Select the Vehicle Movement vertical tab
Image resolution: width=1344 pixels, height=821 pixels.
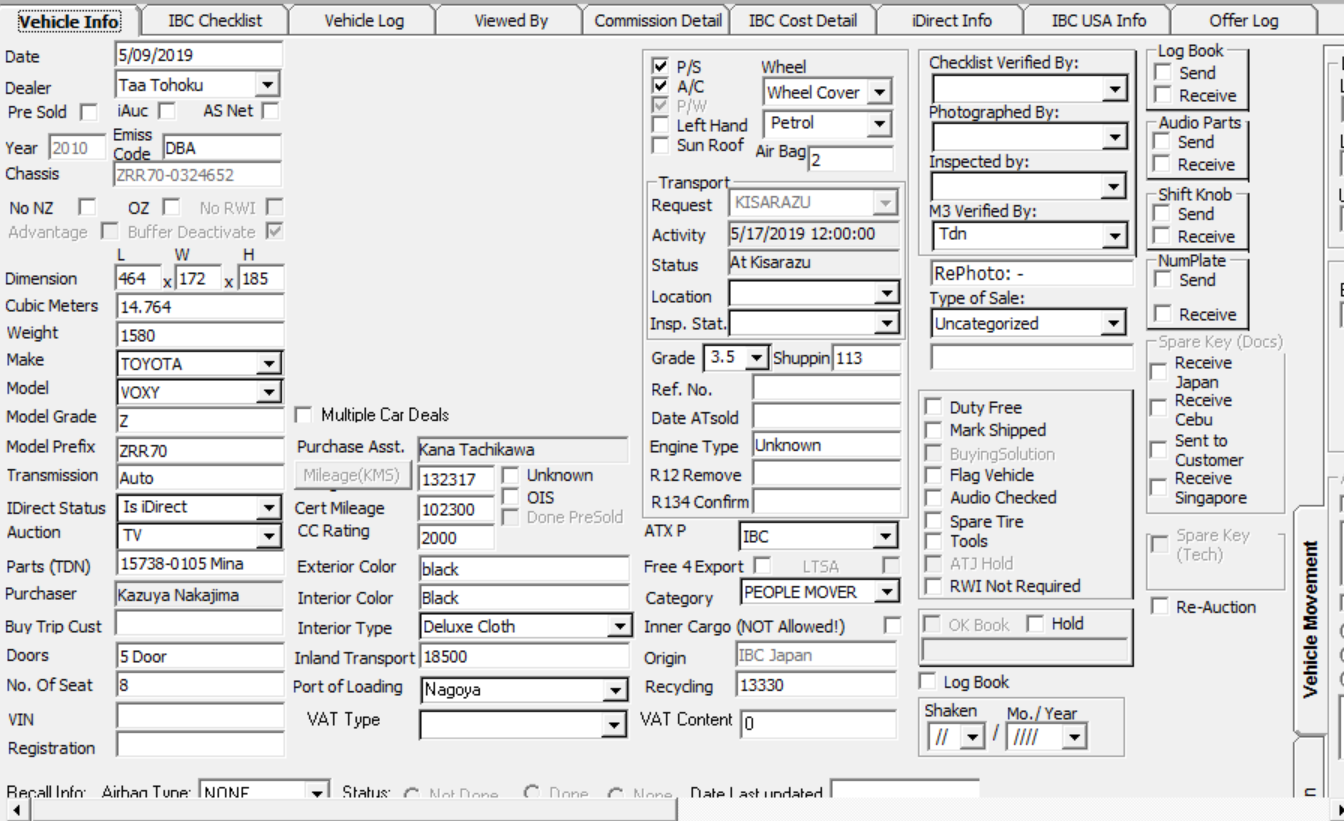click(1310, 618)
